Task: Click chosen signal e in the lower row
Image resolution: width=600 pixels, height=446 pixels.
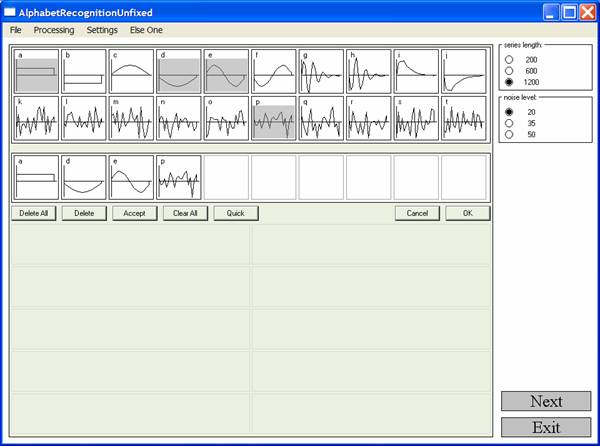Action: (131, 177)
